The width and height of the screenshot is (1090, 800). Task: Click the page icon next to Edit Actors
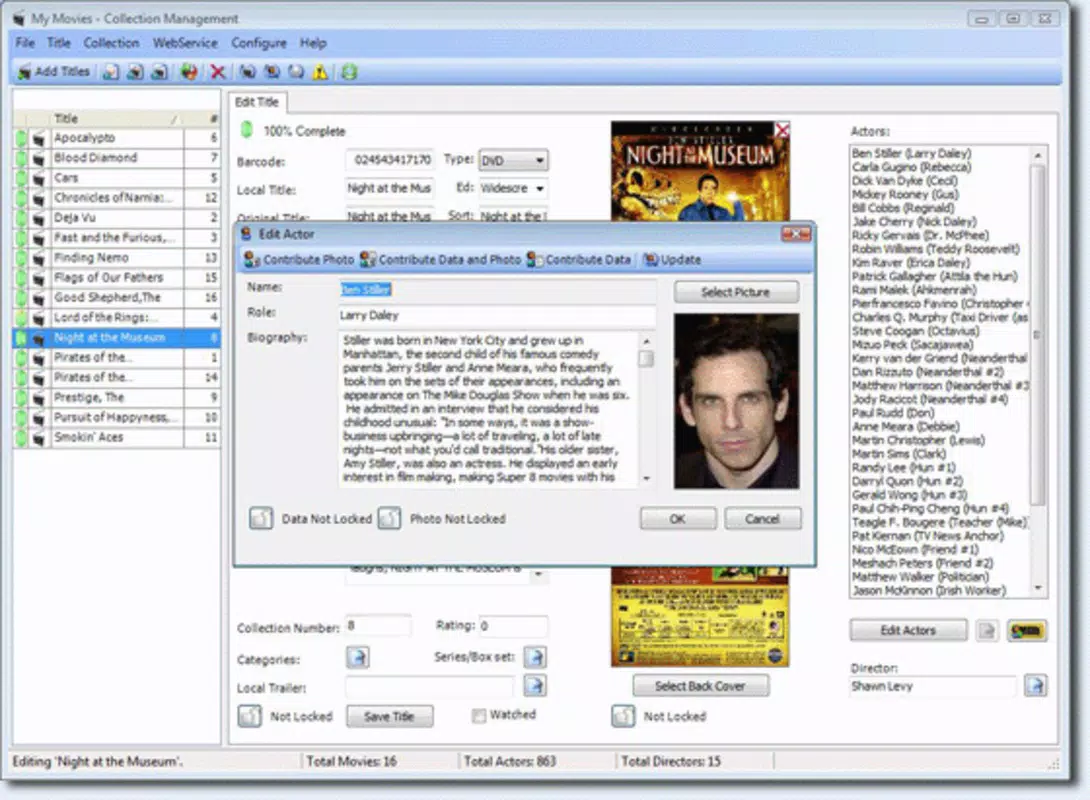click(x=986, y=630)
